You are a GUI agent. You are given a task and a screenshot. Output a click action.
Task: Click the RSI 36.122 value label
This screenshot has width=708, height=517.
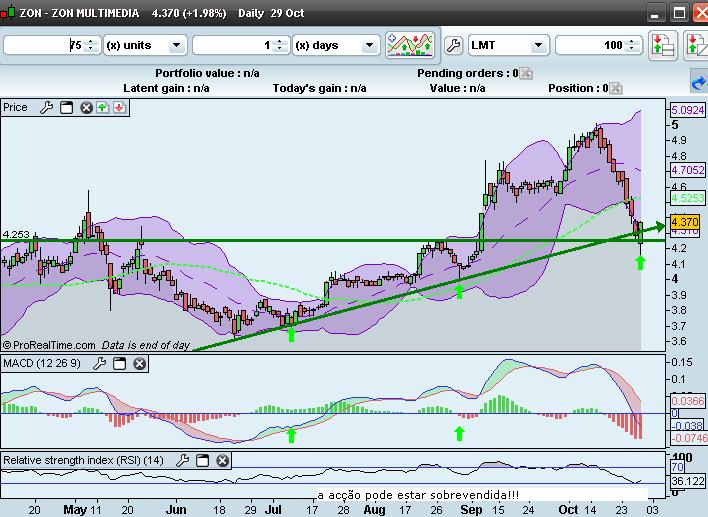pos(687,481)
